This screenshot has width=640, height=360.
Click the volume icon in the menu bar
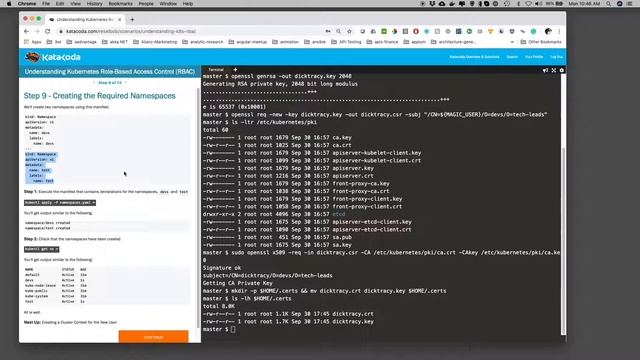click(538, 4)
